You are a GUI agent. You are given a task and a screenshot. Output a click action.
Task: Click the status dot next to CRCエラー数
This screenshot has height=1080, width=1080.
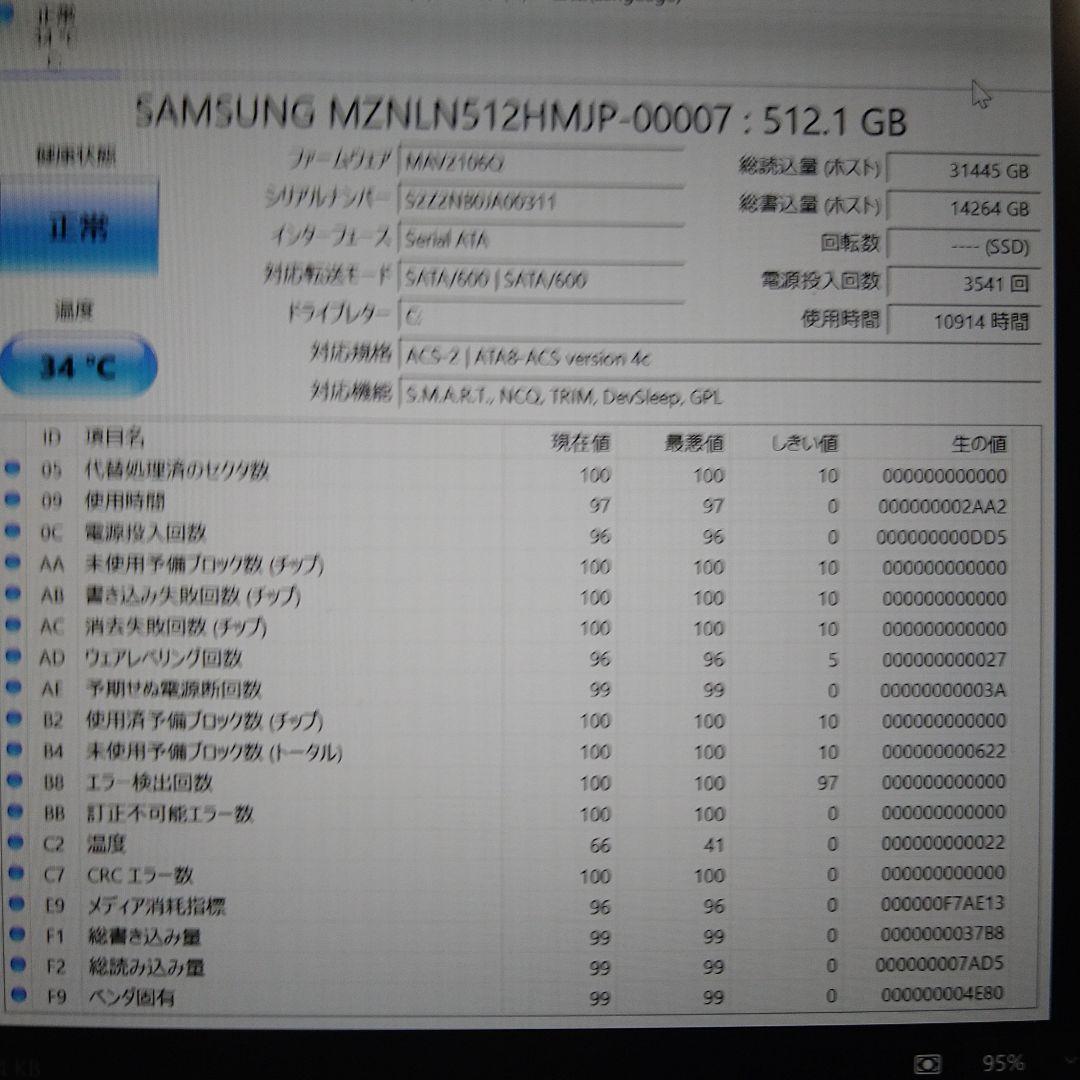click(x=15, y=873)
